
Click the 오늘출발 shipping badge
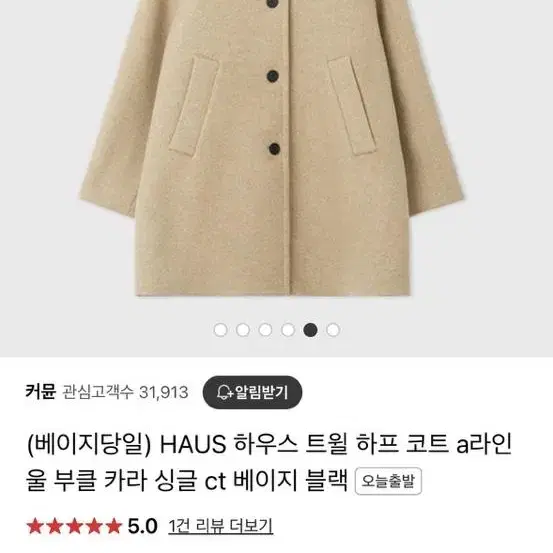[388, 481]
